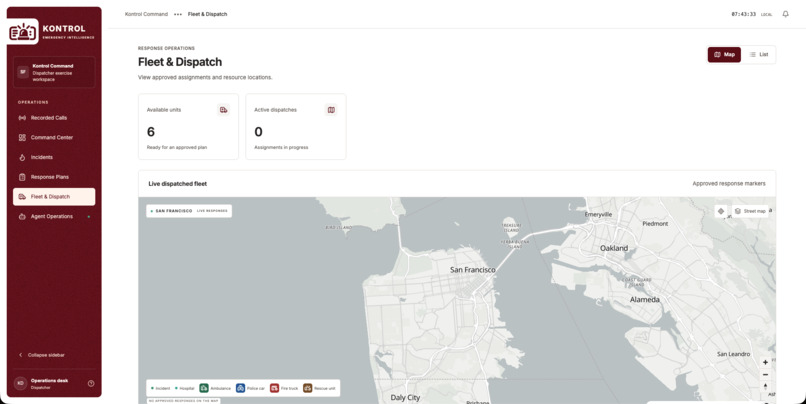Click the Rescue unit legend icon
806x404 pixels.
[x=307, y=388]
